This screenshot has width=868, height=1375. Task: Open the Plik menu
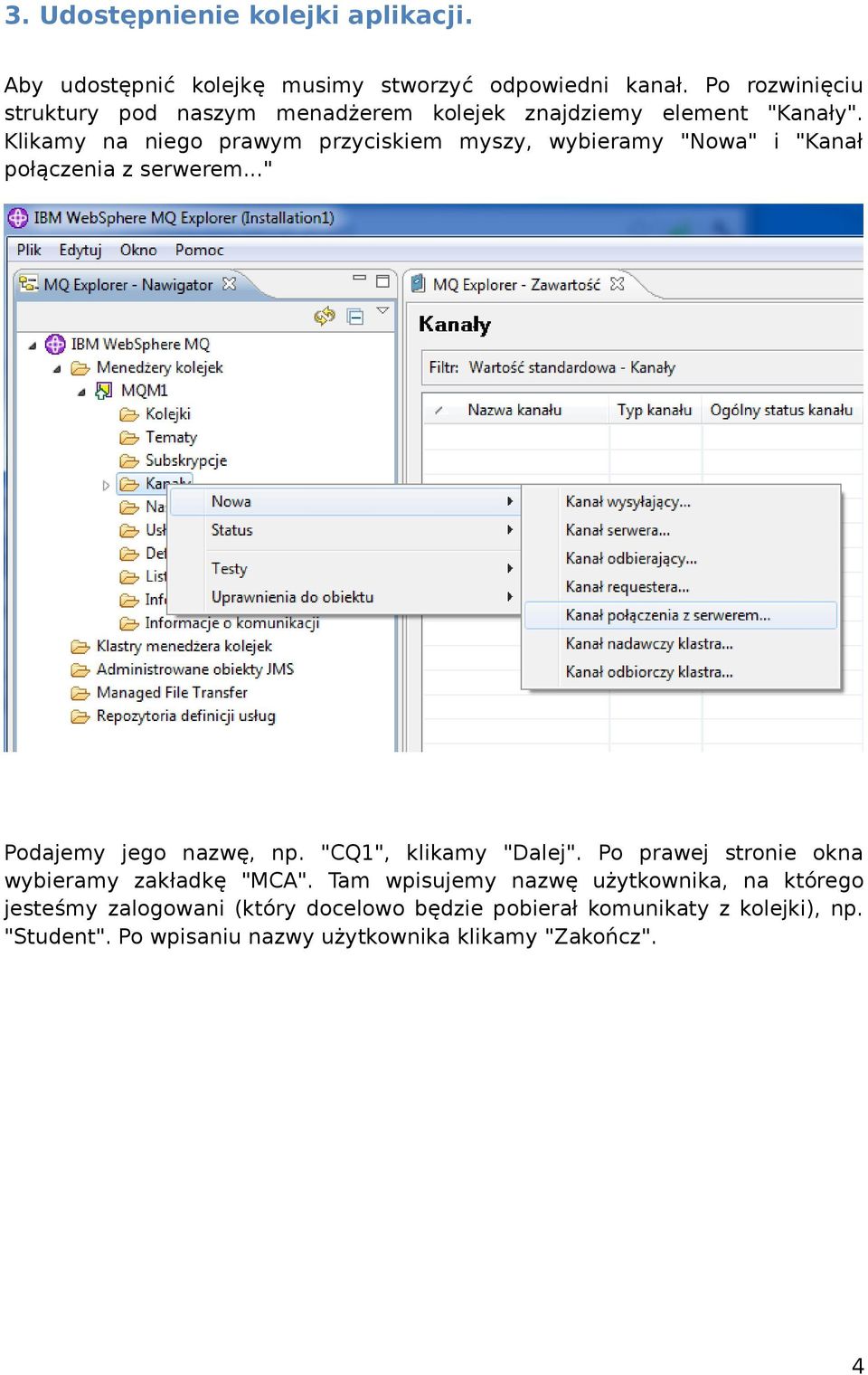pyautogui.click(x=29, y=250)
